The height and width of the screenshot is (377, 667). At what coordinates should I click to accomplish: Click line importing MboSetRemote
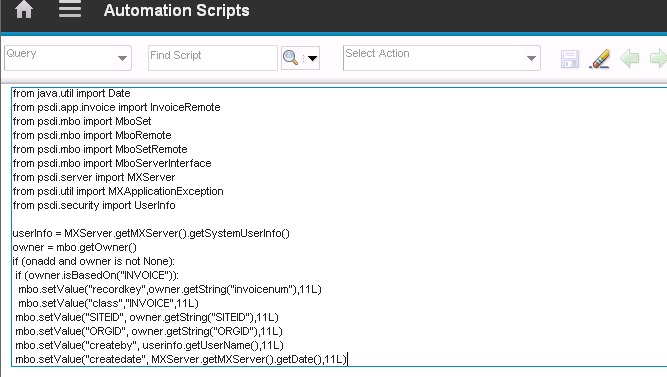100,149
